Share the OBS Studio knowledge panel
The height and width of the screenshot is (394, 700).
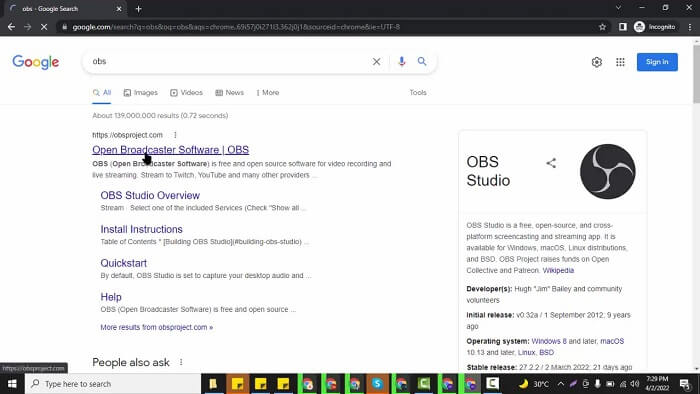[x=551, y=163]
